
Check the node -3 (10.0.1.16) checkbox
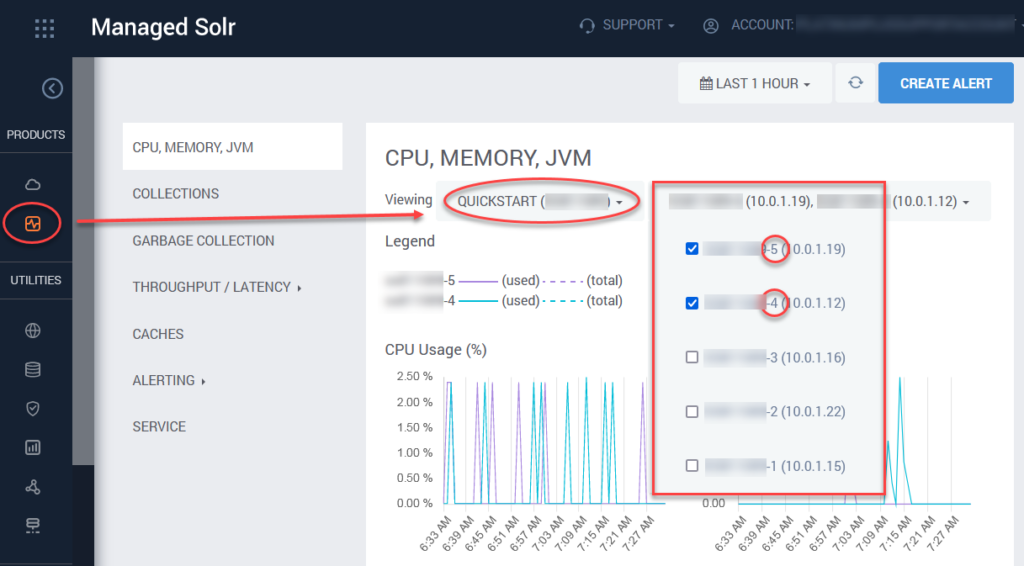coord(692,357)
